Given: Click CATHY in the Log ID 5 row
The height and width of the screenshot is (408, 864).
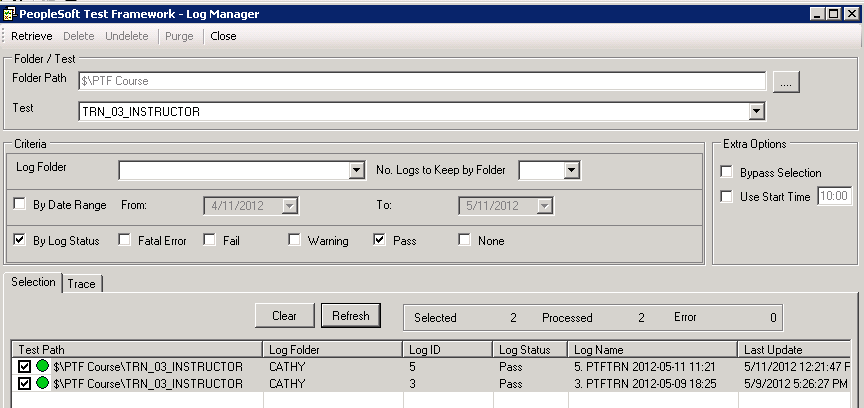Looking at the screenshot, I should tap(287, 367).
